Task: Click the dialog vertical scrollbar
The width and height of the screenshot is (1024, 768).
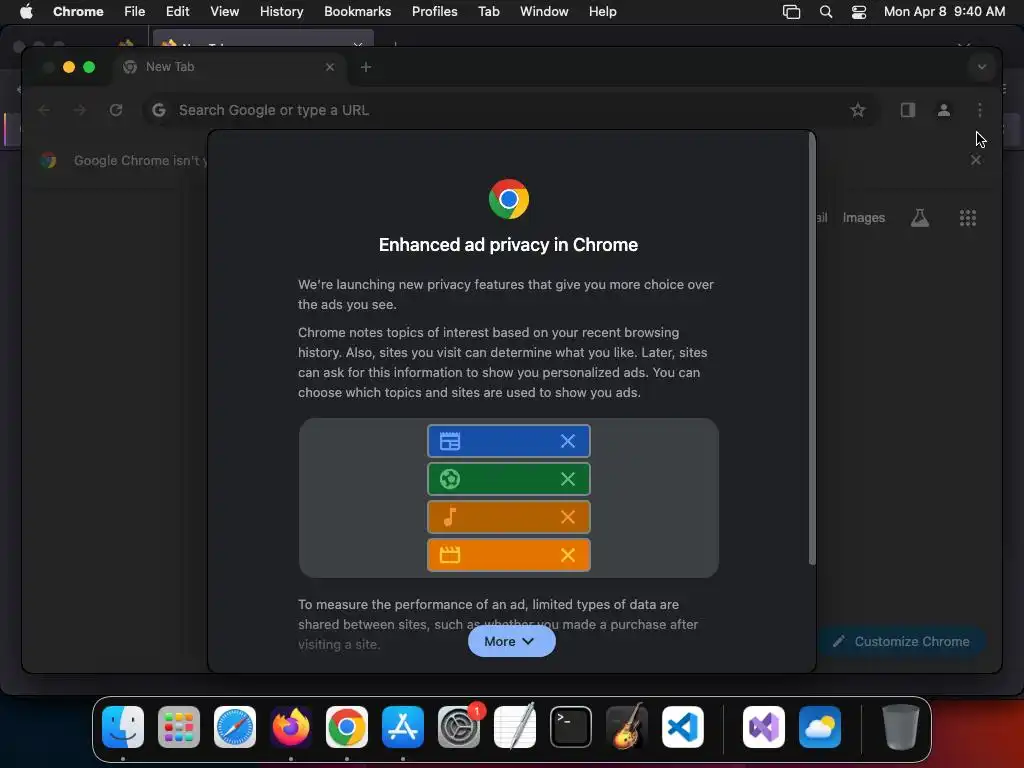Action: (812, 349)
